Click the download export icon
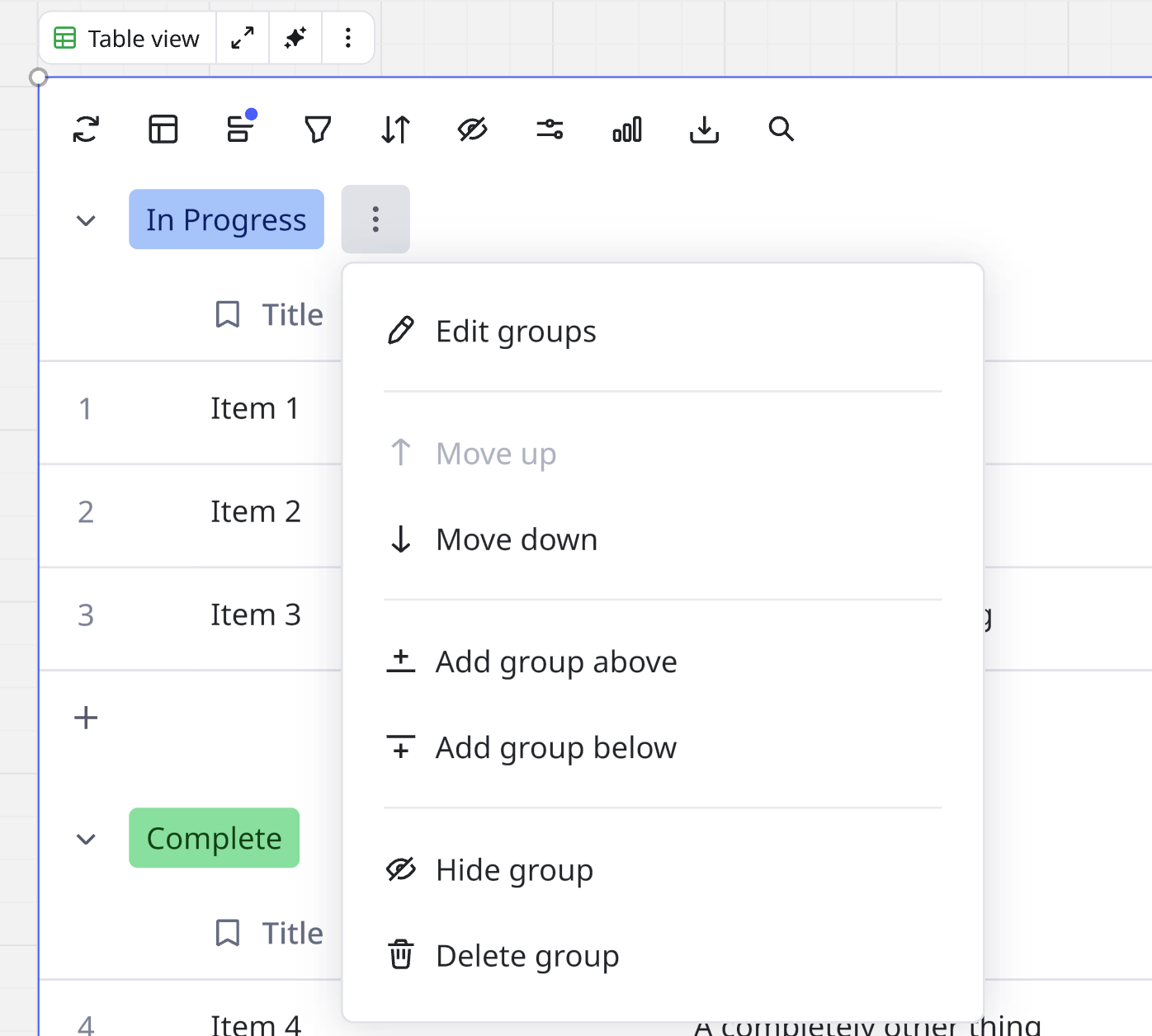This screenshot has height=1036, width=1152. (x=704, y=129)
